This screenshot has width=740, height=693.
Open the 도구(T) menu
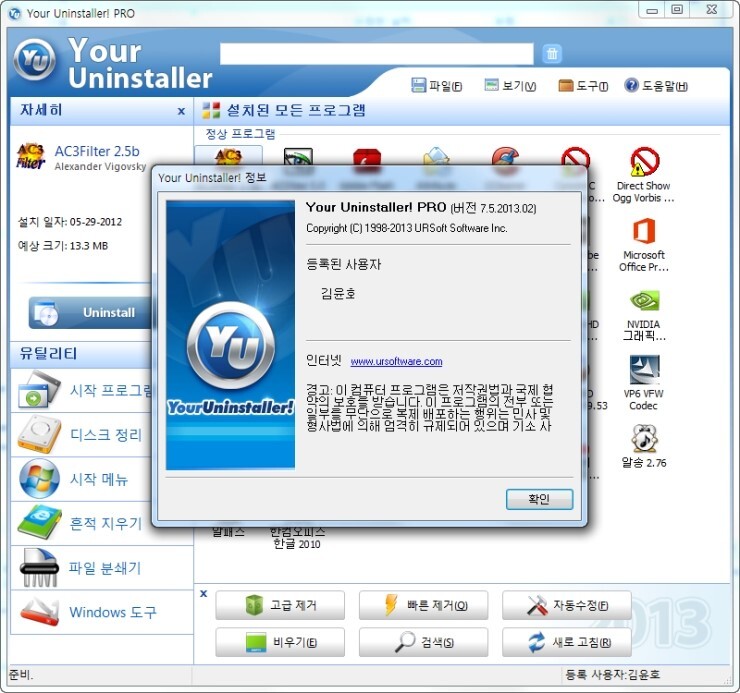pyautogui.click(x=583, y=85)
